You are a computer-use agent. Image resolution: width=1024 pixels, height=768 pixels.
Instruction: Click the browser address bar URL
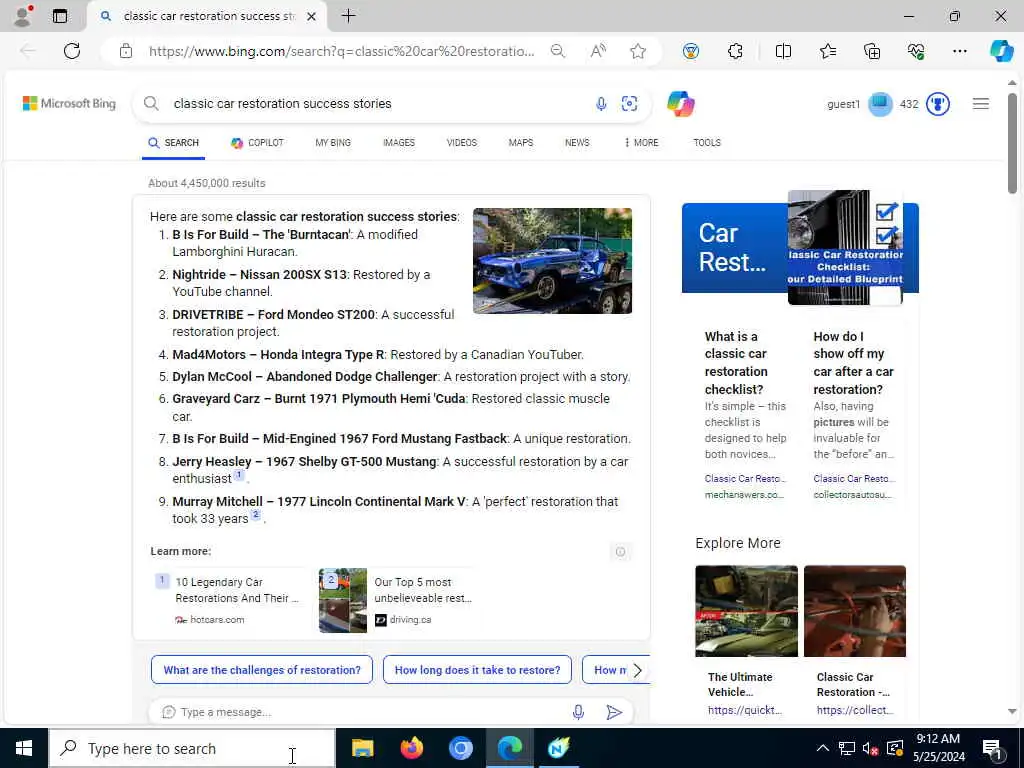[x=342, y=51]
